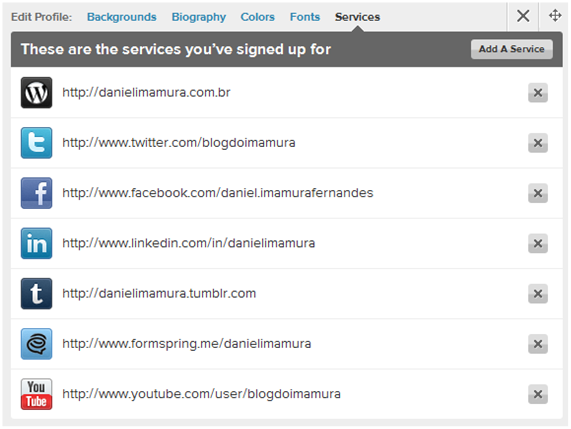Remove the YouTube blogdoimamura service
The image size is (571, 429).
[538, 394]
